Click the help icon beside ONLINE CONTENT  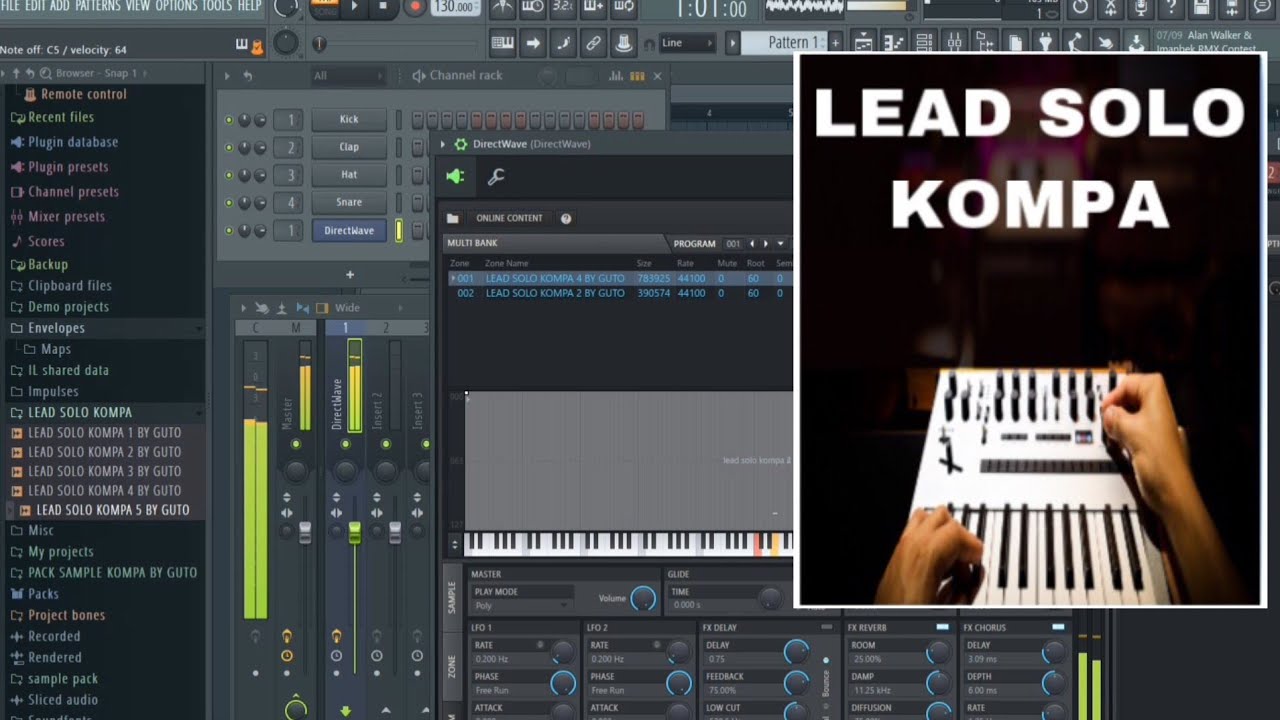(x=566, y=218)
